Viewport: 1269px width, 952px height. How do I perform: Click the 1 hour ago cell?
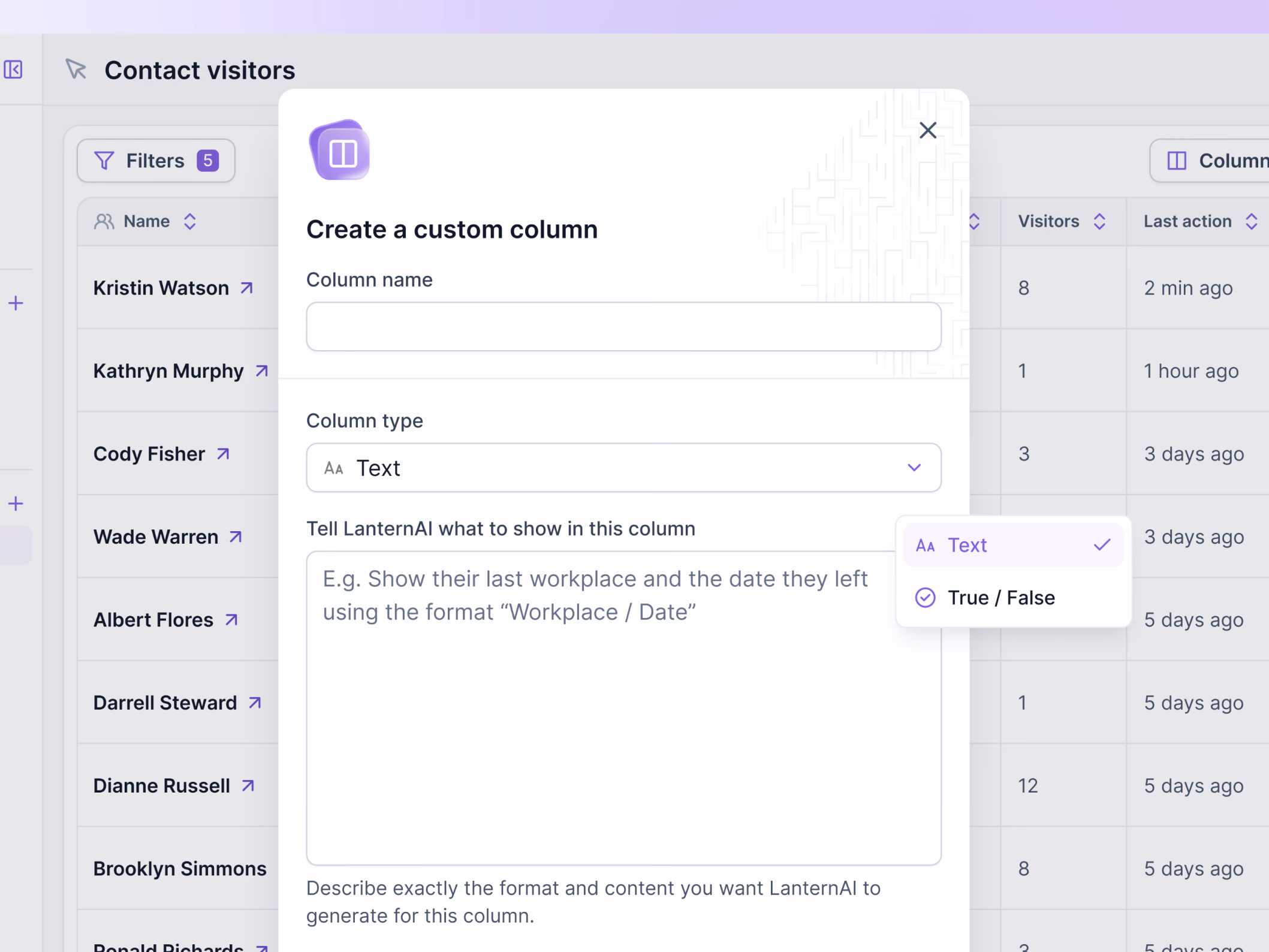(x=1191, y=371)
